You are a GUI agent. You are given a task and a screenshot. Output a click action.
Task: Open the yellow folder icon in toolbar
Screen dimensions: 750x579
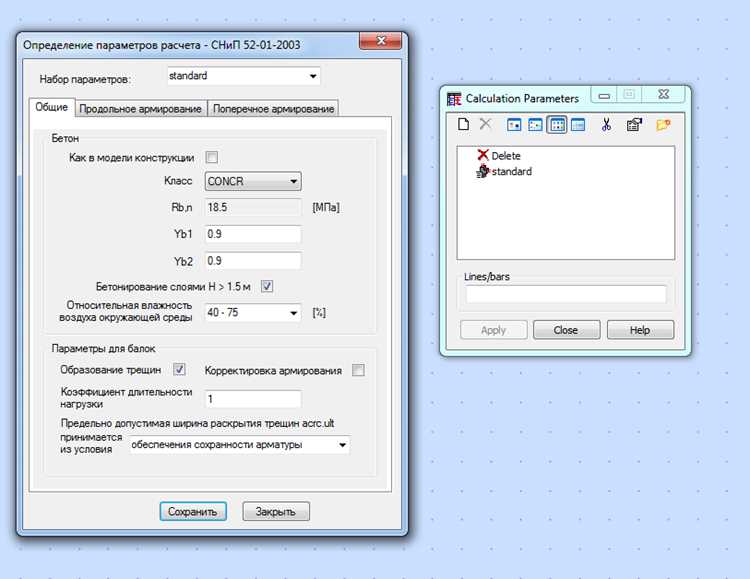point(663,125)
